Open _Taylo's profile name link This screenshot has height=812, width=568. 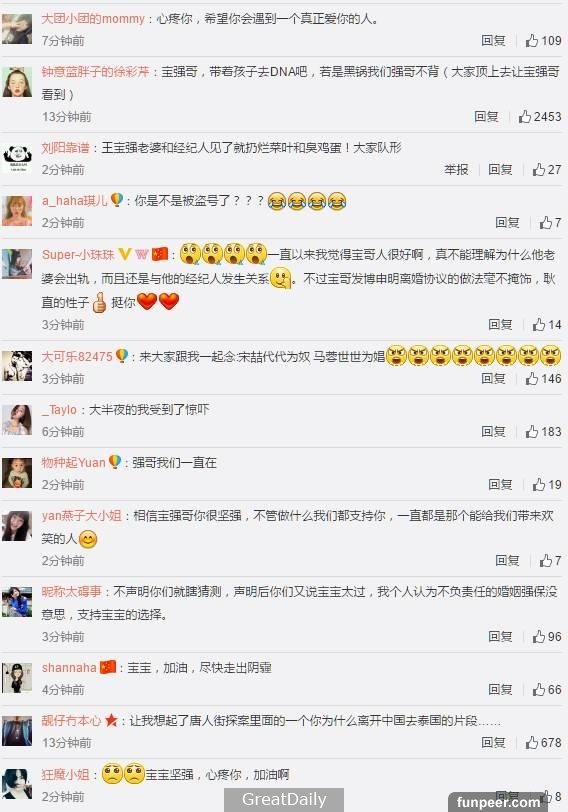(59, 410)
